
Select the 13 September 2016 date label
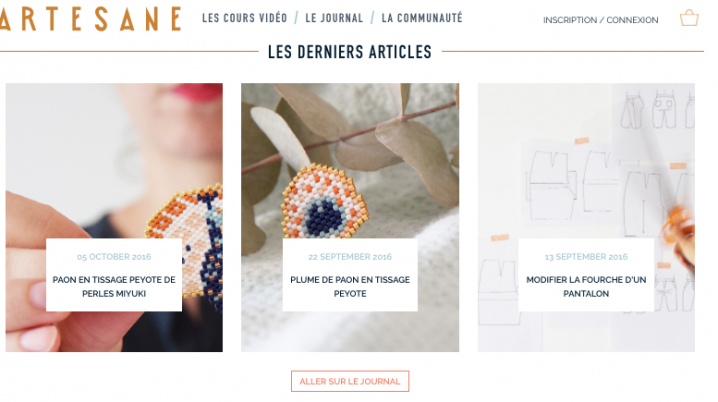pyautogui.click(x=586, y=257)
